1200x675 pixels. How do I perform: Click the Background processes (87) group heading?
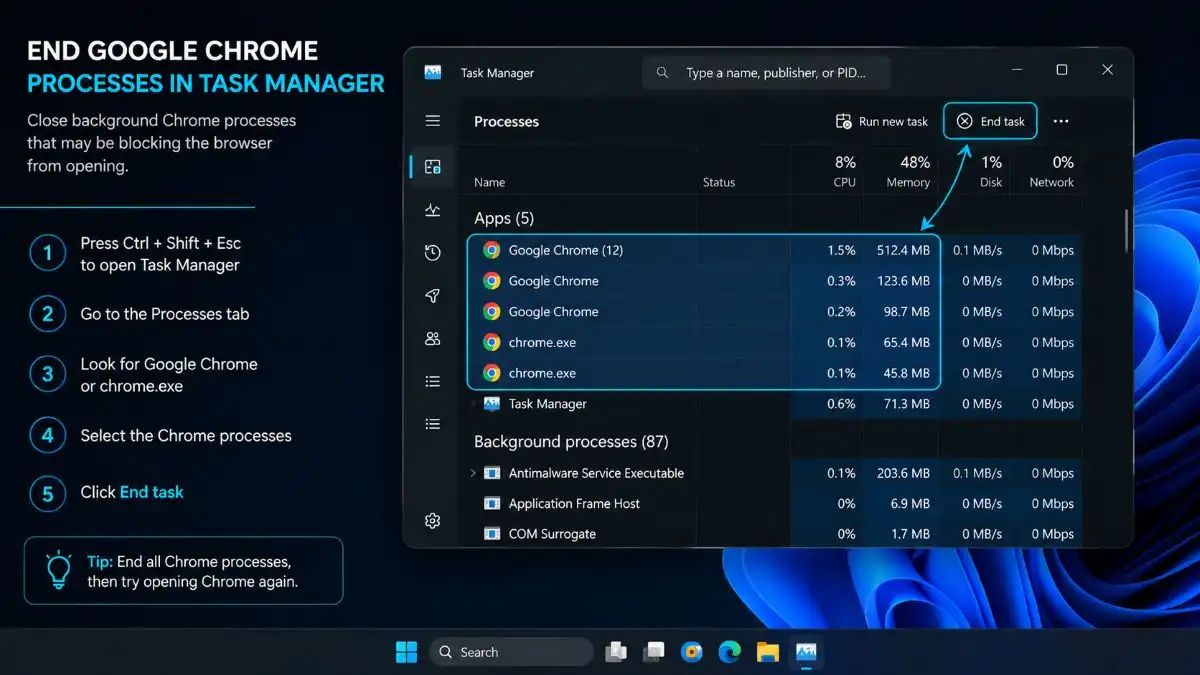[571, 441]
